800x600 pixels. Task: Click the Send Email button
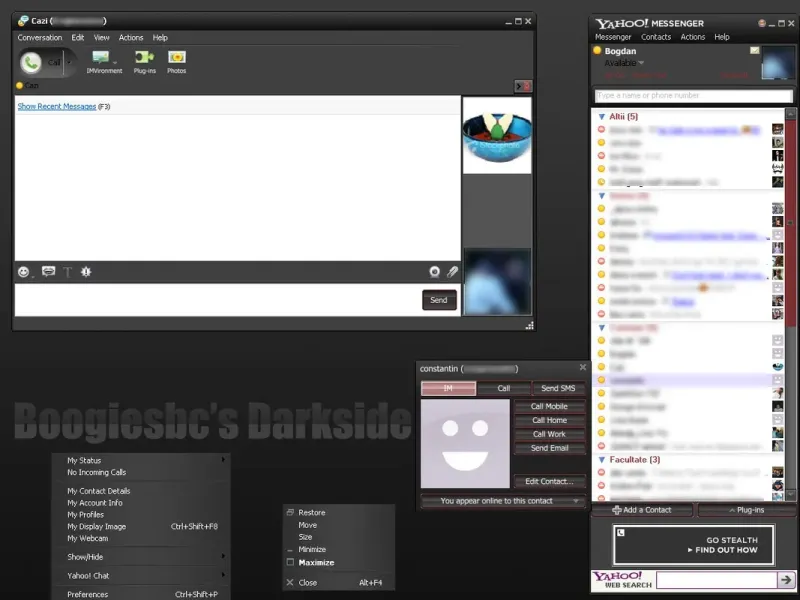point(549,448)
